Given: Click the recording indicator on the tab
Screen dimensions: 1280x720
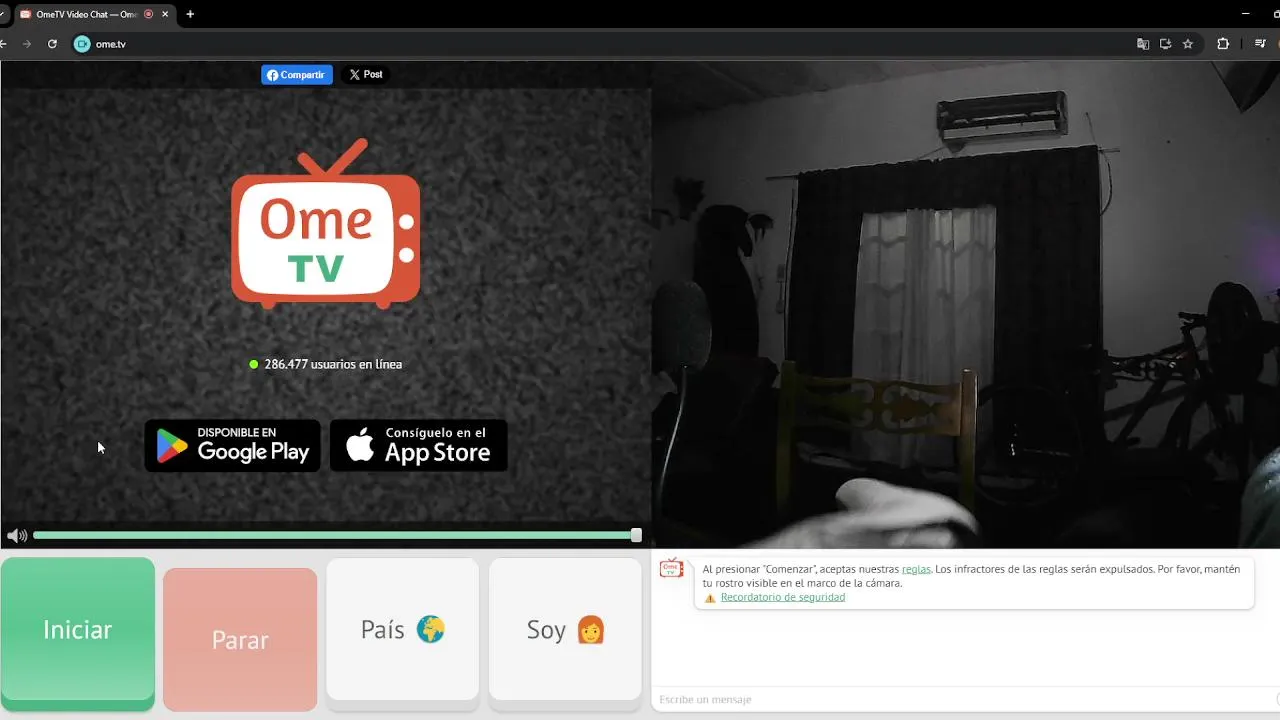Looking at the screenshot, I should pos(149,14).
